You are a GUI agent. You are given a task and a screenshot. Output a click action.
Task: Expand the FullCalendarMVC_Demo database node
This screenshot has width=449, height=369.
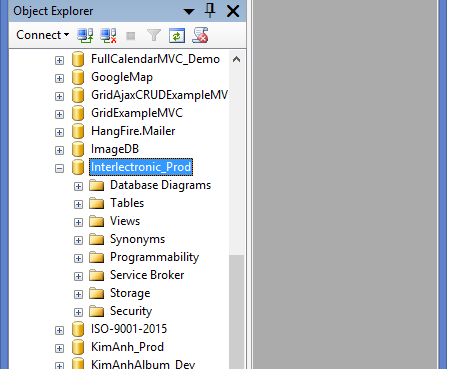click(59, 60)
